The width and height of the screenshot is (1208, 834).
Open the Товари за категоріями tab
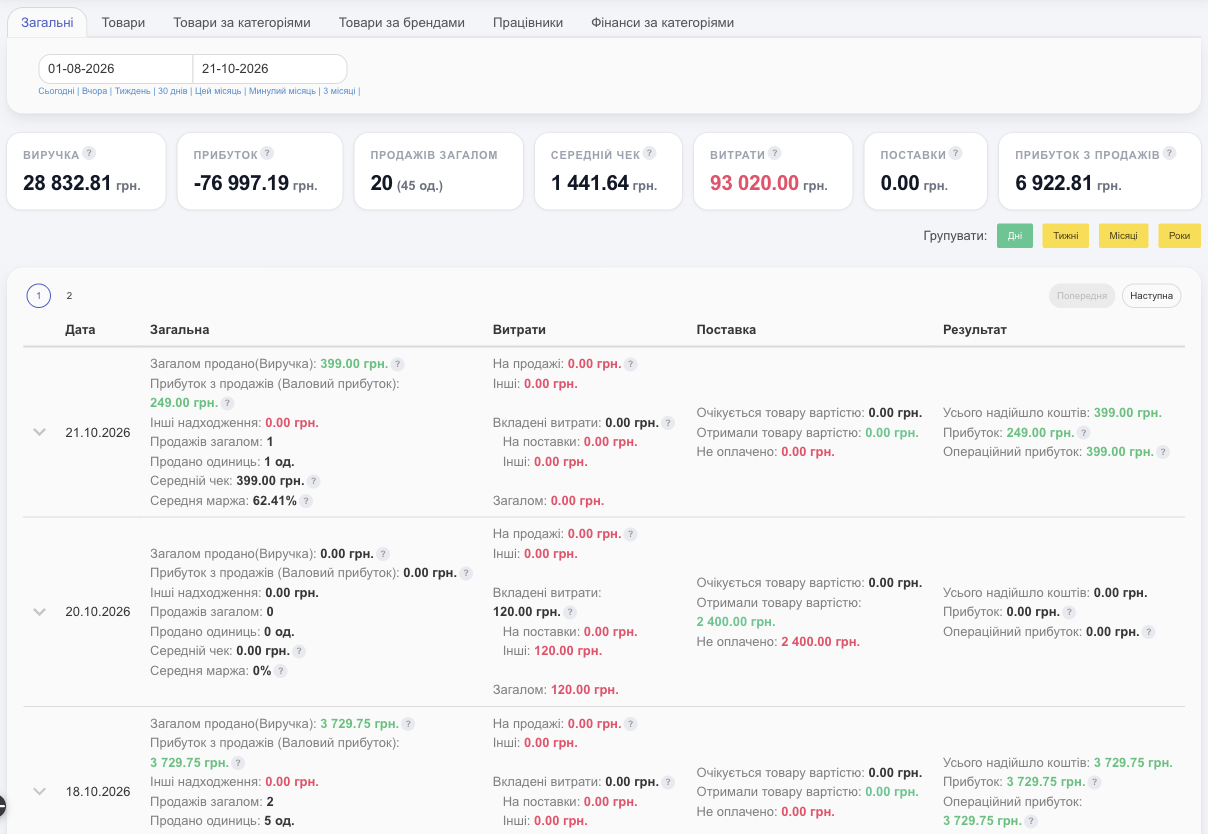tap(242, 22)
